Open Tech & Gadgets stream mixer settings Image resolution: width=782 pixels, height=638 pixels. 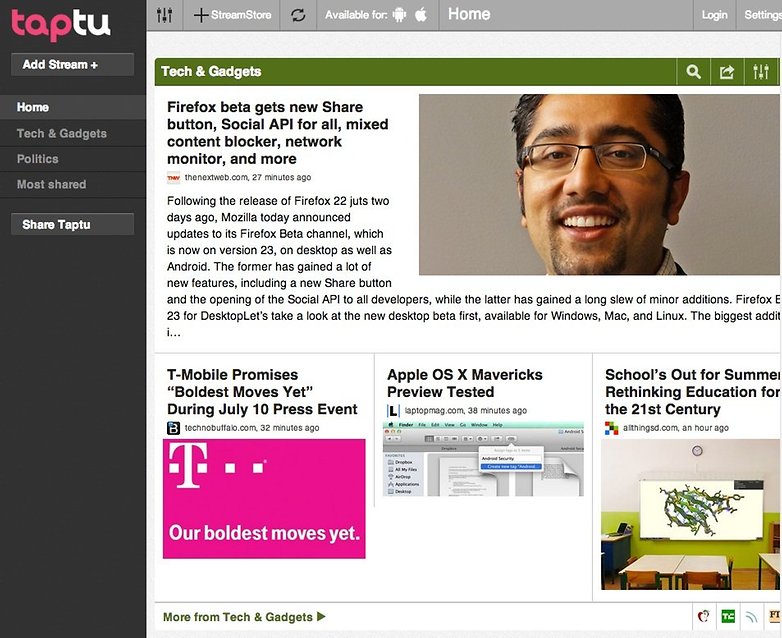[x=761, y=72]
